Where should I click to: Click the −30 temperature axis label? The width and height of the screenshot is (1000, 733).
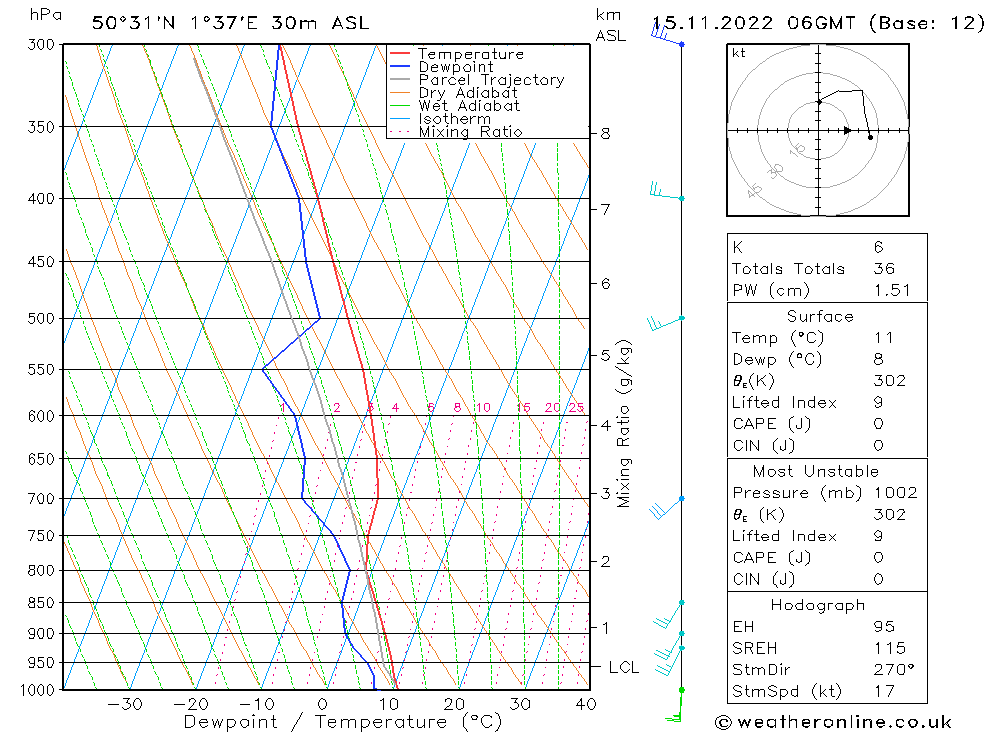pos(125,704)
